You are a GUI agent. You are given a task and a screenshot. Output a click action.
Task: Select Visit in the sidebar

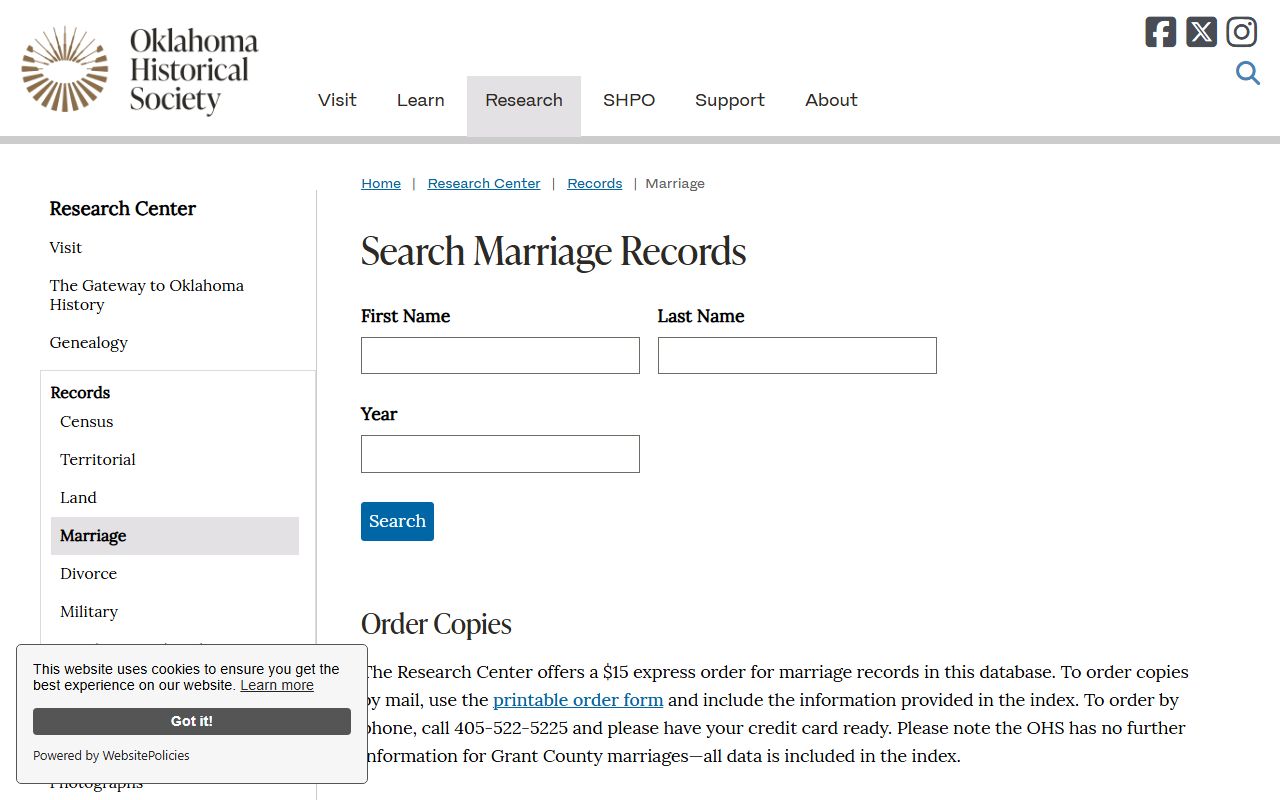[66, 247]
